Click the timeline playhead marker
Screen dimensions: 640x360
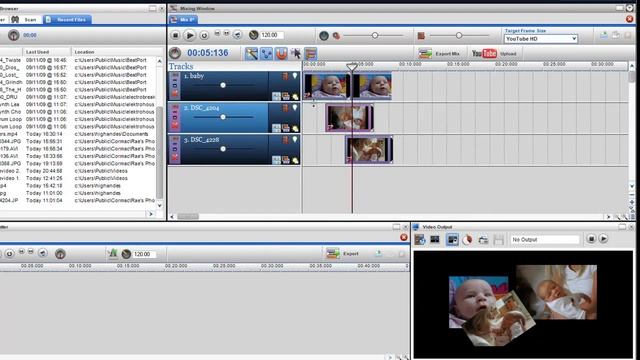pos(352,67)
